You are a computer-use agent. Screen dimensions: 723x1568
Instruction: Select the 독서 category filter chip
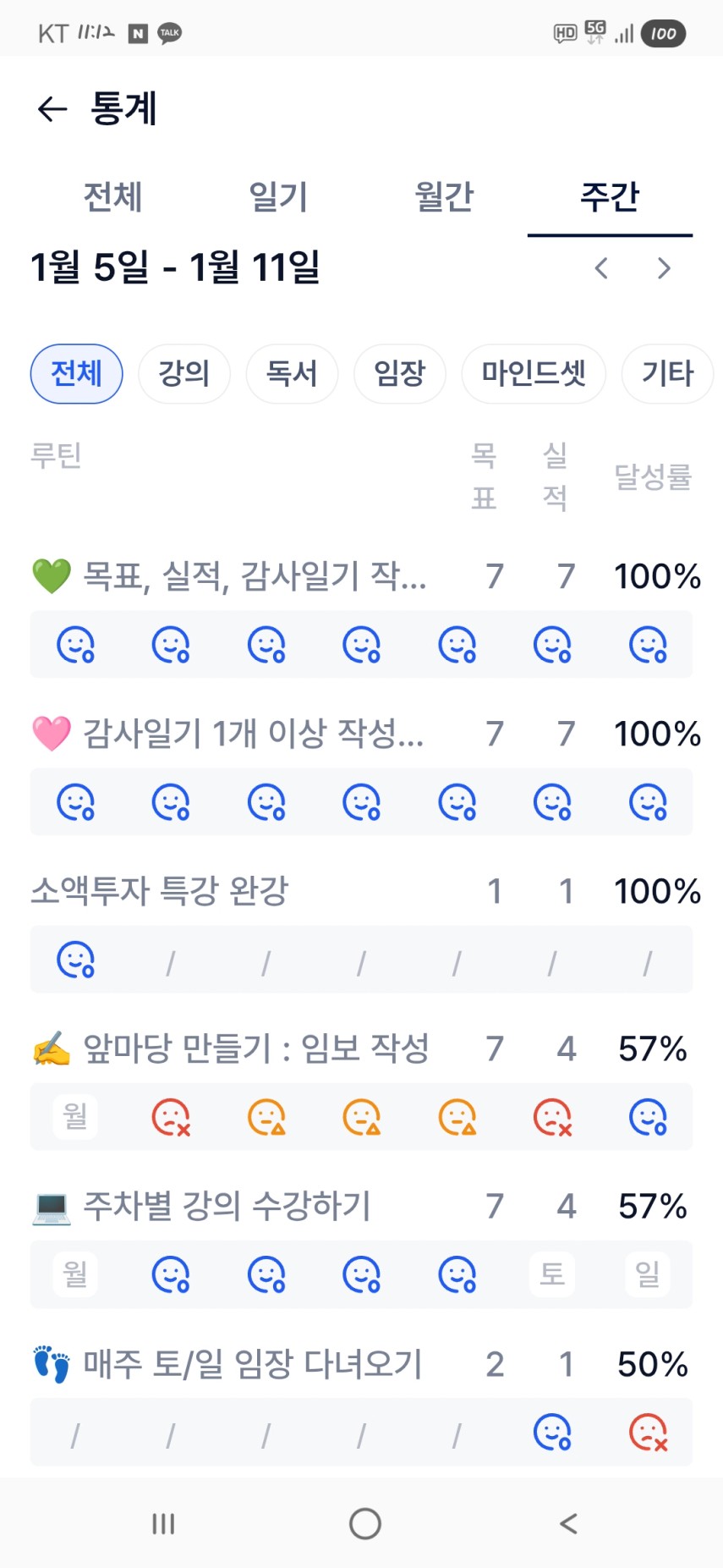tap(292, 373)
